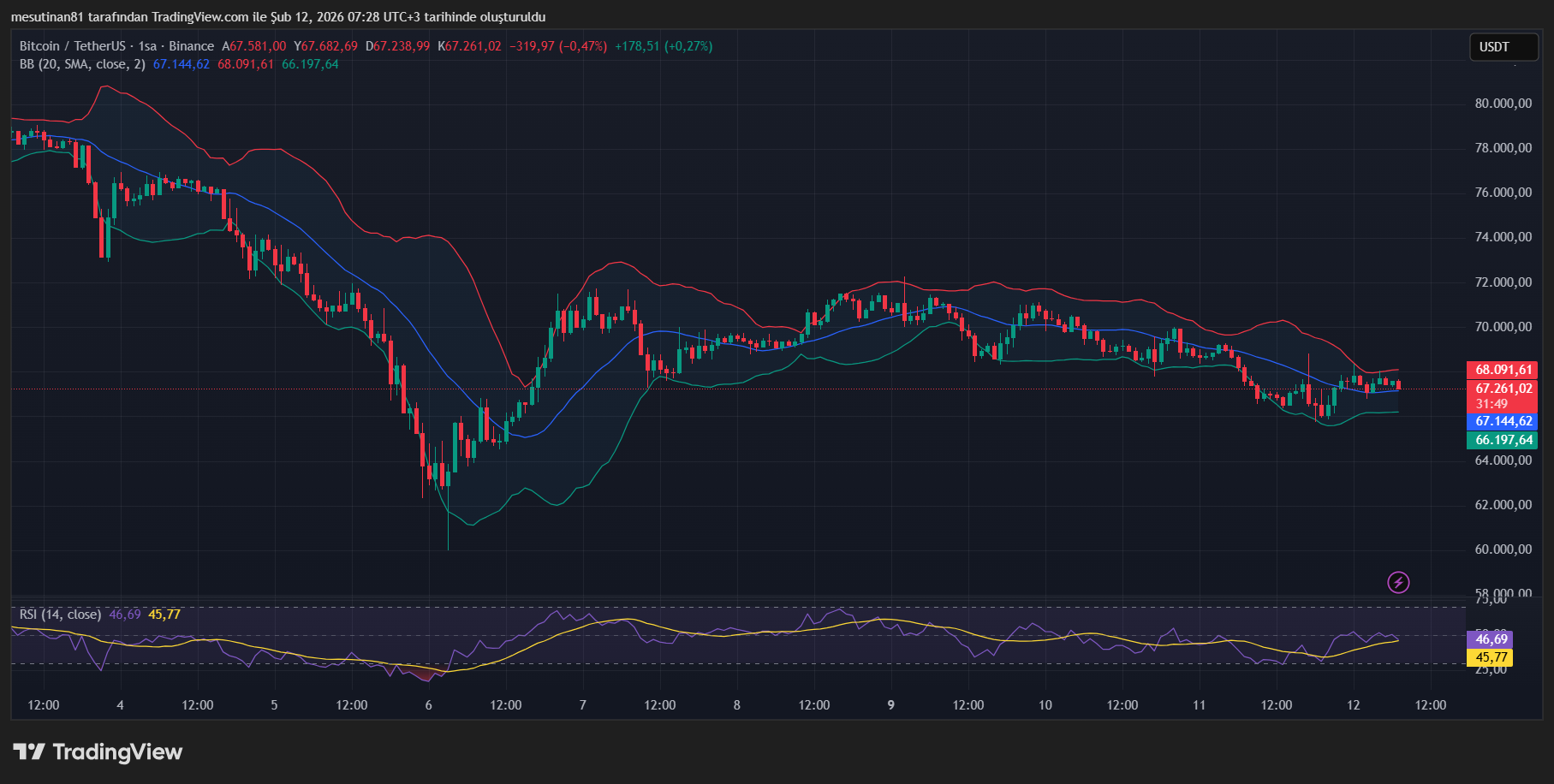Click the 80.000,00 mark on price axis

[1503, 104]
